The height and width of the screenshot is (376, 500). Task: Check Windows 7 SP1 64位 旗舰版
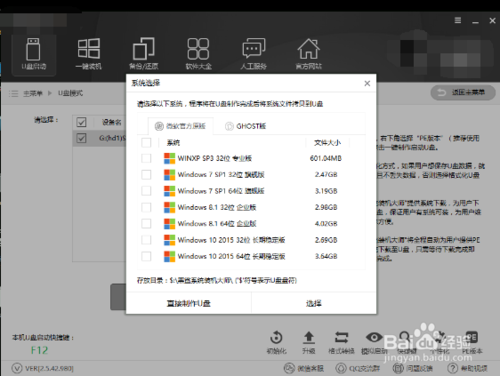pos(146,191)
